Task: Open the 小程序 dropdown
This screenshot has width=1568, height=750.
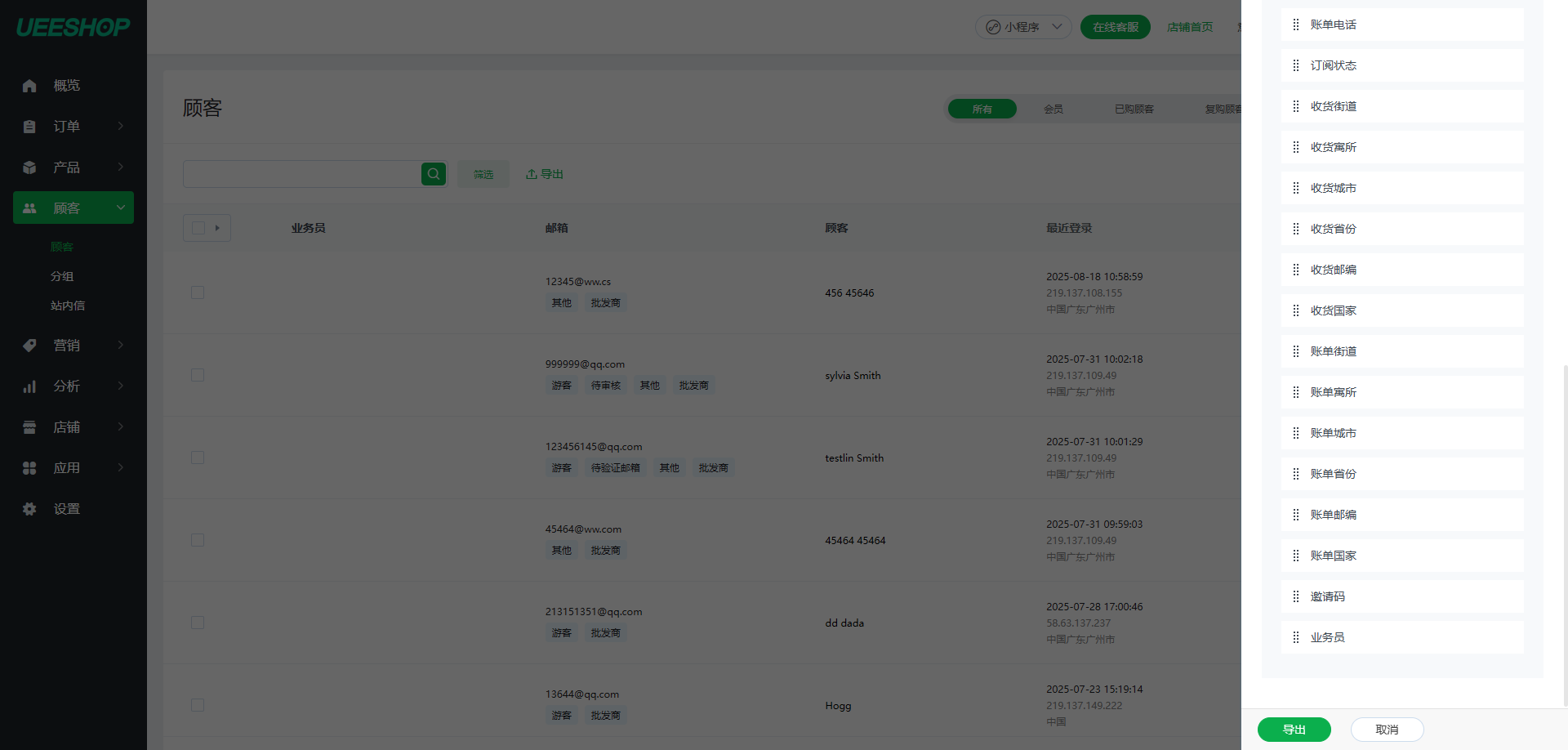Action: 1023,27
